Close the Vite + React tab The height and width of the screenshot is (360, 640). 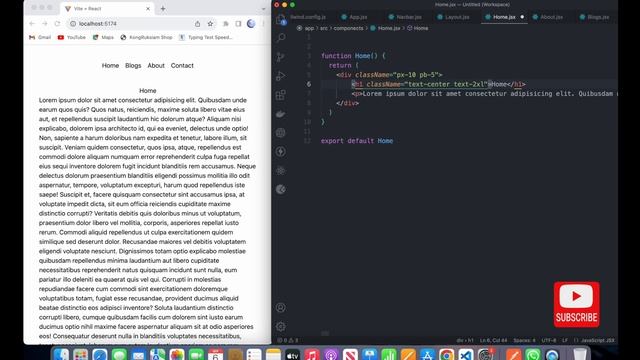pyautogui.click(x=148, y=9)
